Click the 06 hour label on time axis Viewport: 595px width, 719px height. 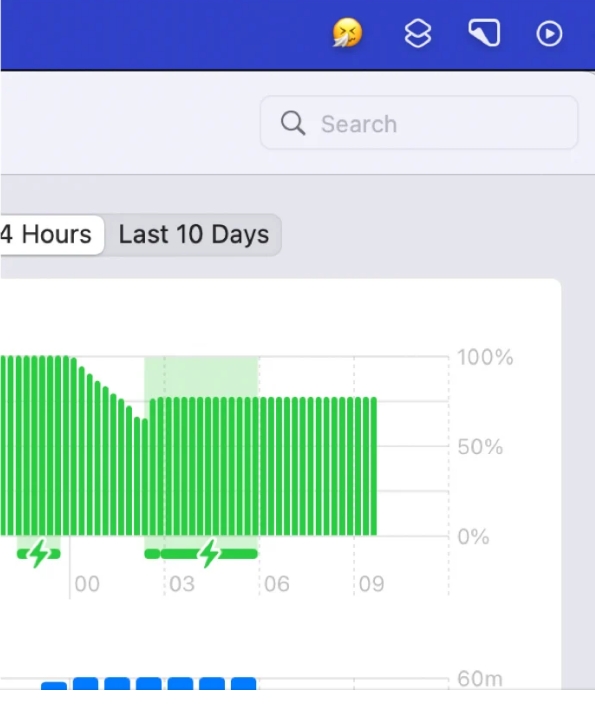pyautogui.click(x=277, y=584)
